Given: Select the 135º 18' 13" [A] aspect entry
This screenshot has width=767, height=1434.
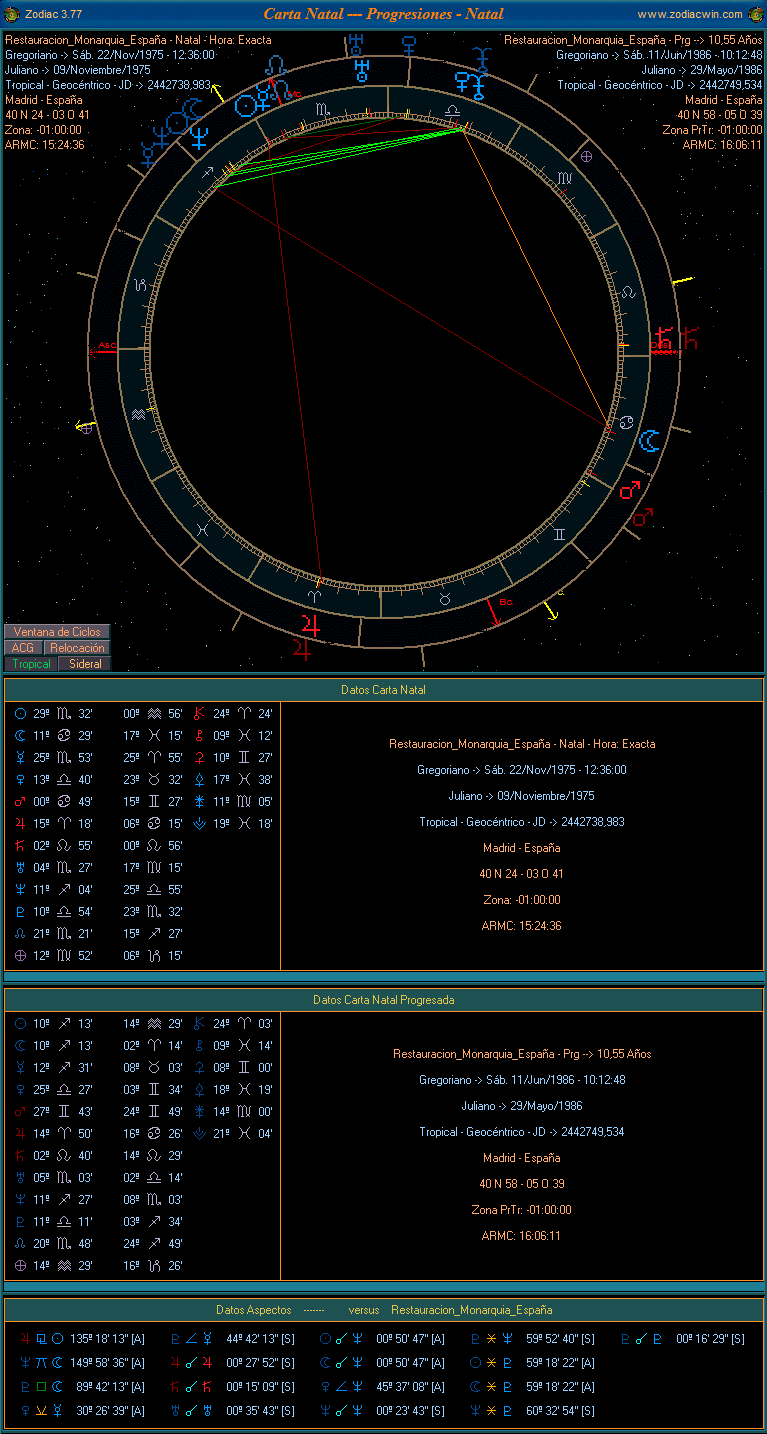Looking at the screenshot, I should point(81,1339).
